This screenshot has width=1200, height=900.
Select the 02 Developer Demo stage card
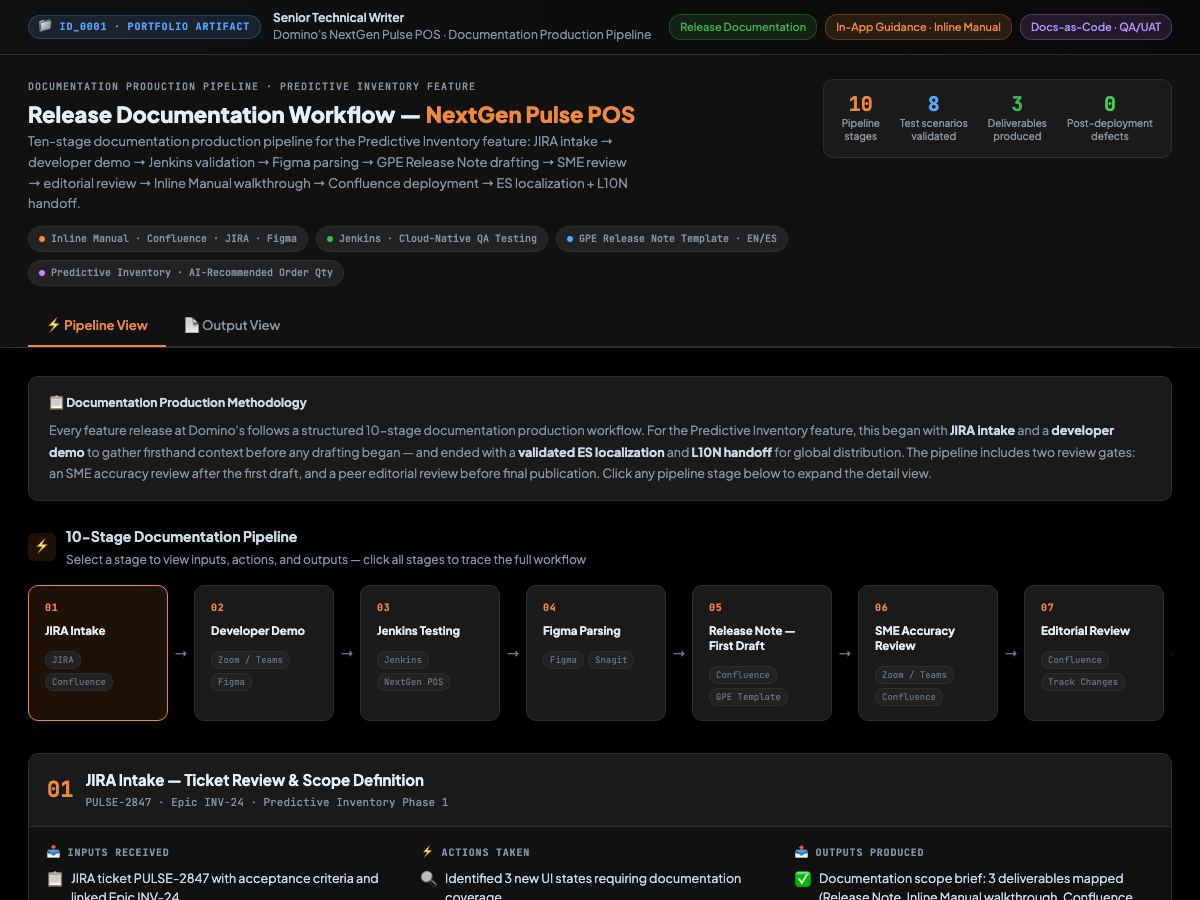pos(264,653)
